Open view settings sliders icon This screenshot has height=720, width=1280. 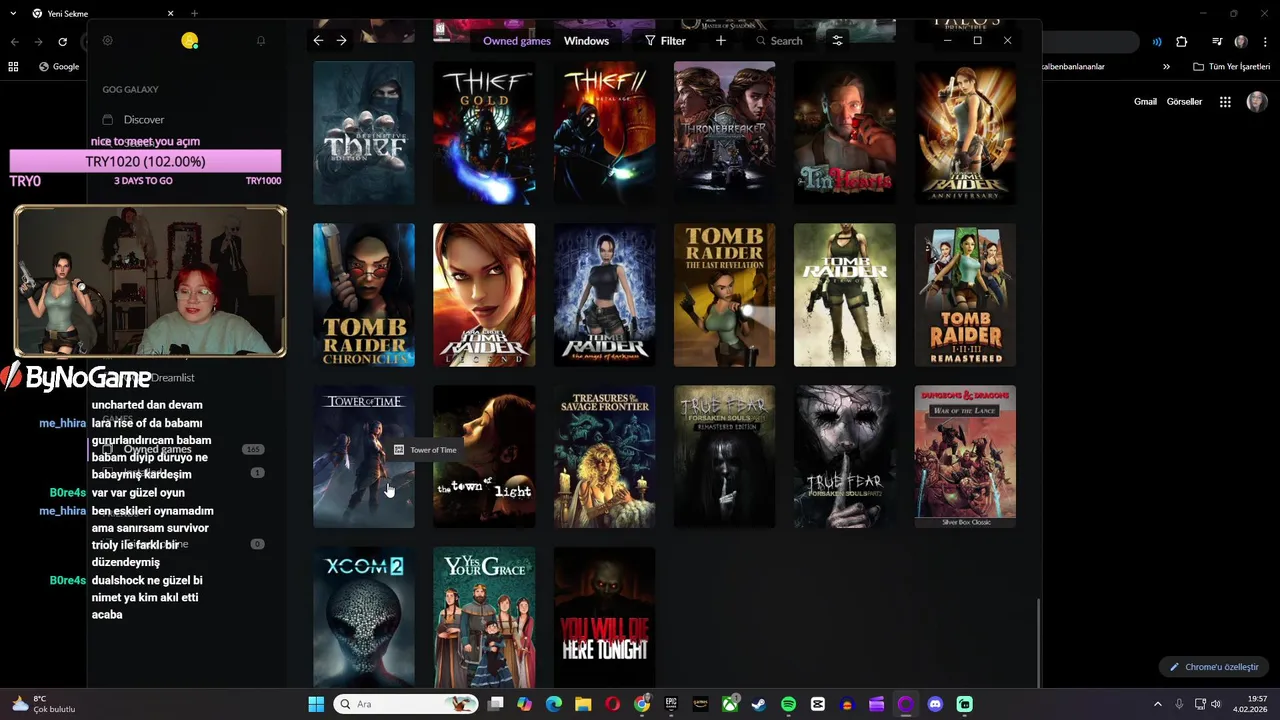[x=838, y=41]
